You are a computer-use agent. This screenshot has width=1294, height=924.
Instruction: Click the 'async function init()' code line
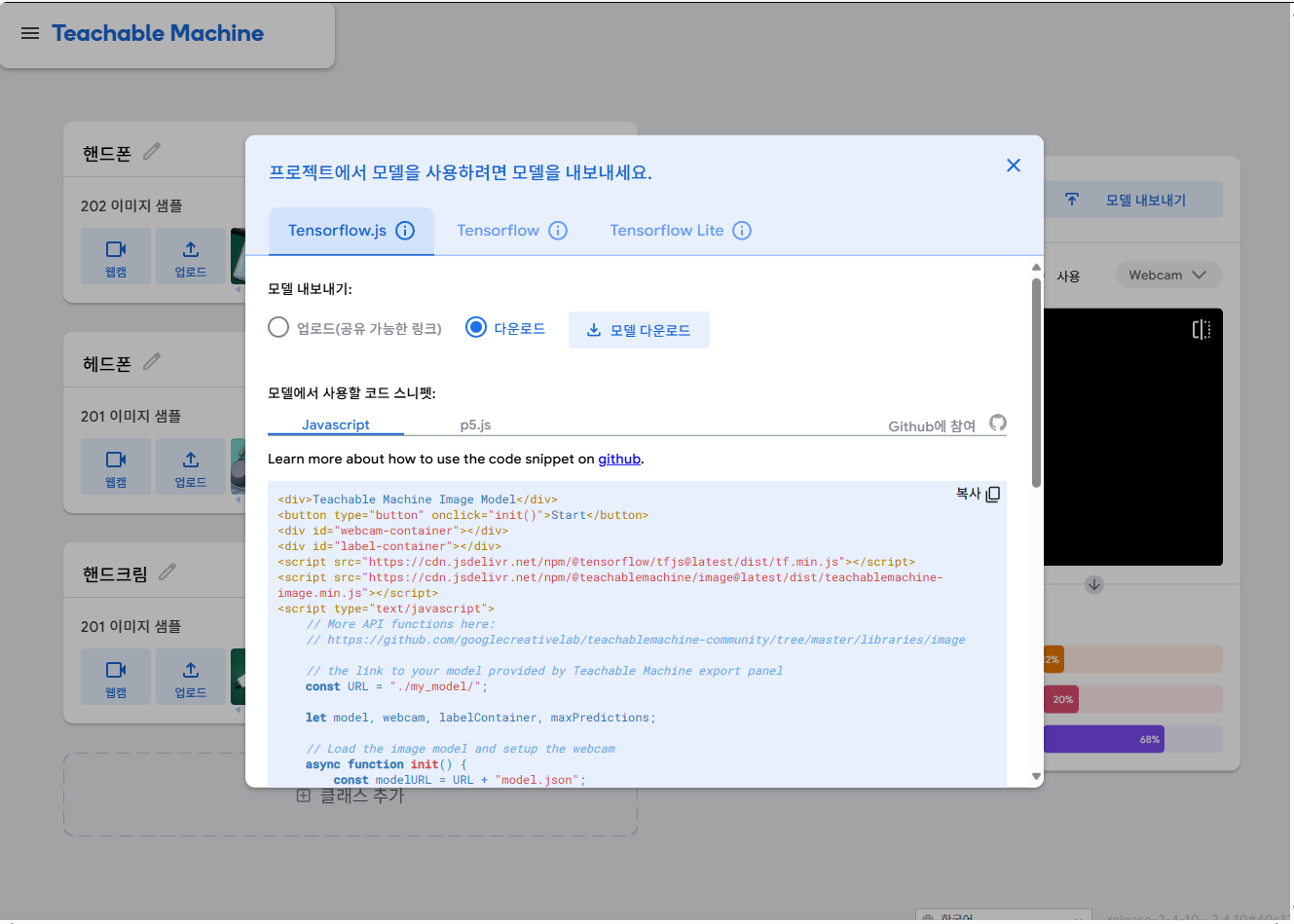[386, 764]
